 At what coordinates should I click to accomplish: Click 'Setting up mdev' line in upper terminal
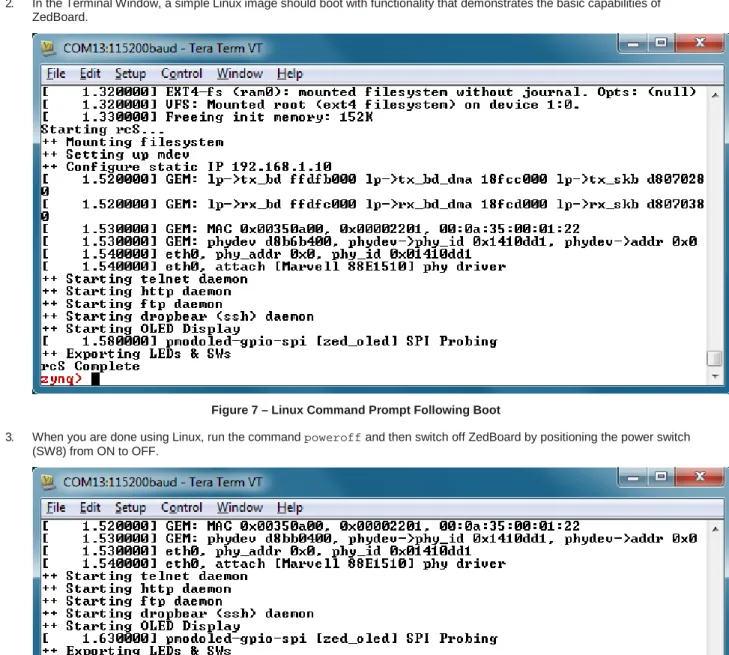[x=116, y=154]
